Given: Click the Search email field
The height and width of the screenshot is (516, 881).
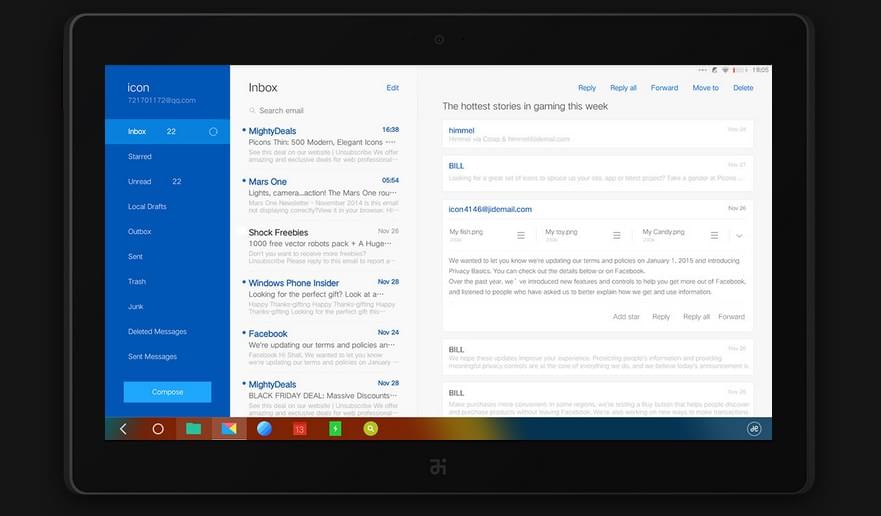Looking at the screenshot, I should coord(324,111).
